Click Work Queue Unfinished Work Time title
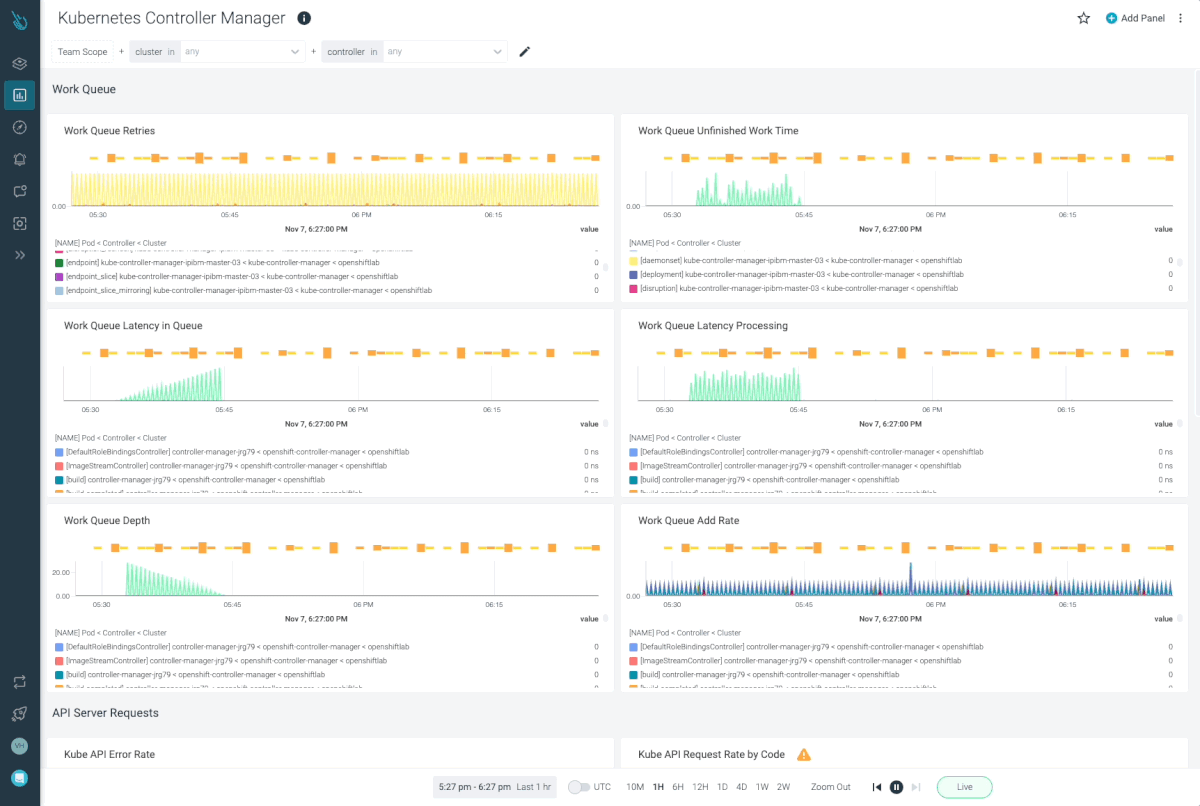This screenshot has width=1200, height=806. [x=718, y=130]
